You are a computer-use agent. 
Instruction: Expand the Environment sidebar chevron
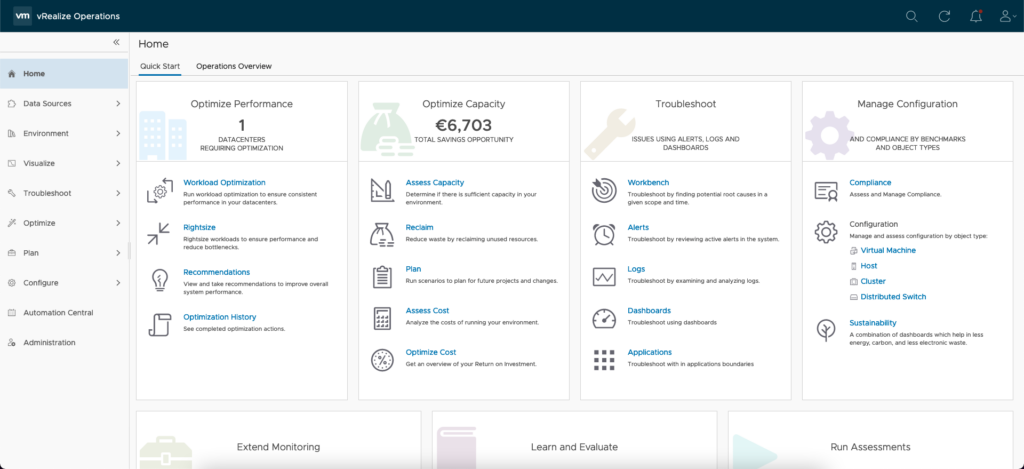(118, 133)
